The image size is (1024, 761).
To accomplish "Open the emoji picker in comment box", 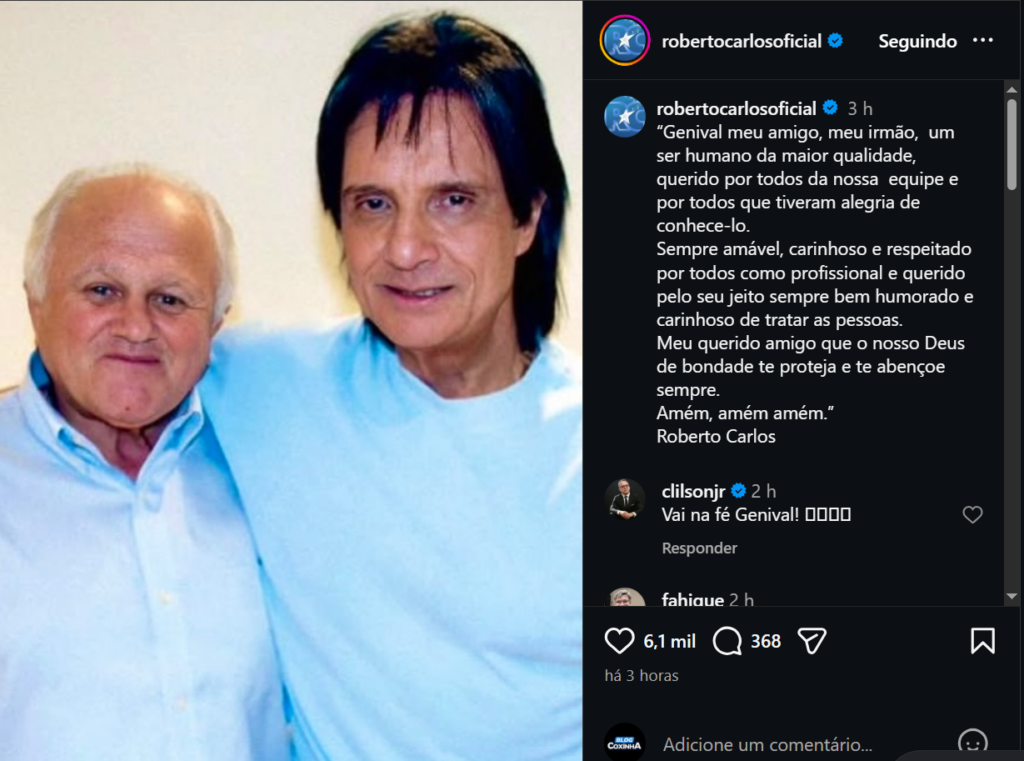I will point(972,743).
